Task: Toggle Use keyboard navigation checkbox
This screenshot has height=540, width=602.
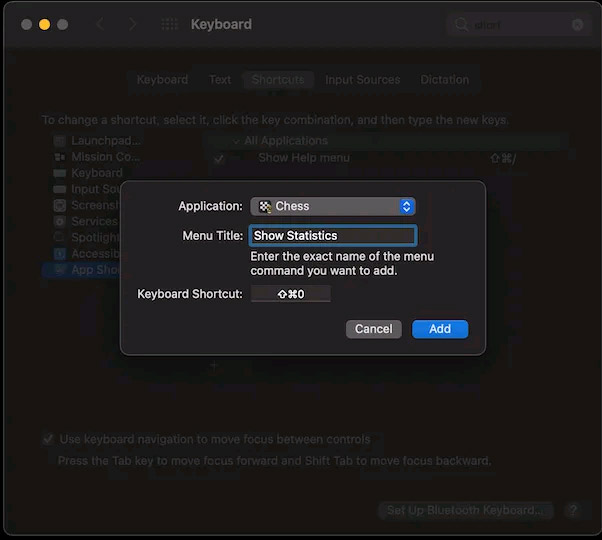Action: [x=48, y=439]
